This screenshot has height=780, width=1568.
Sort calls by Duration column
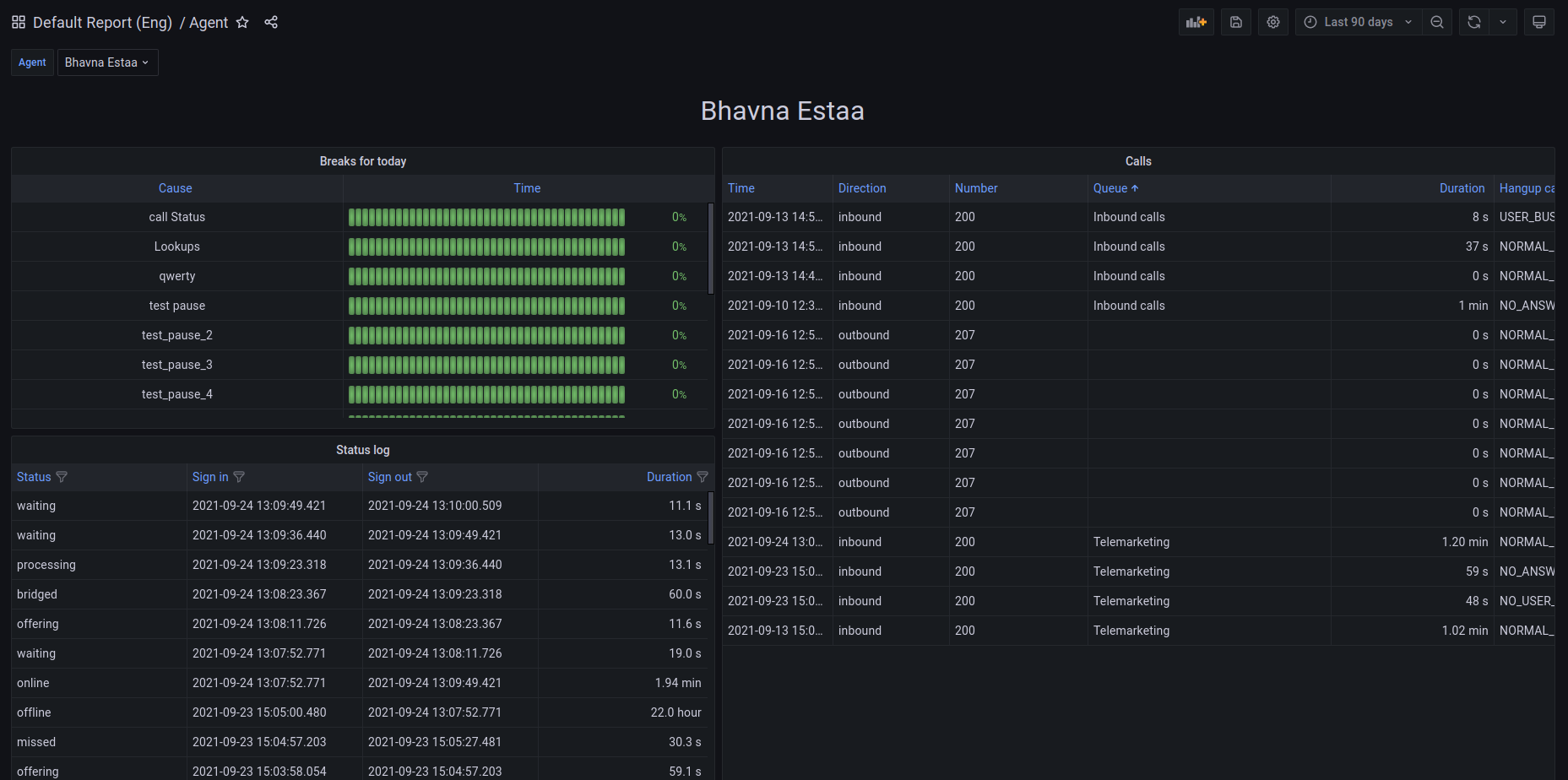pos(1462,188)
